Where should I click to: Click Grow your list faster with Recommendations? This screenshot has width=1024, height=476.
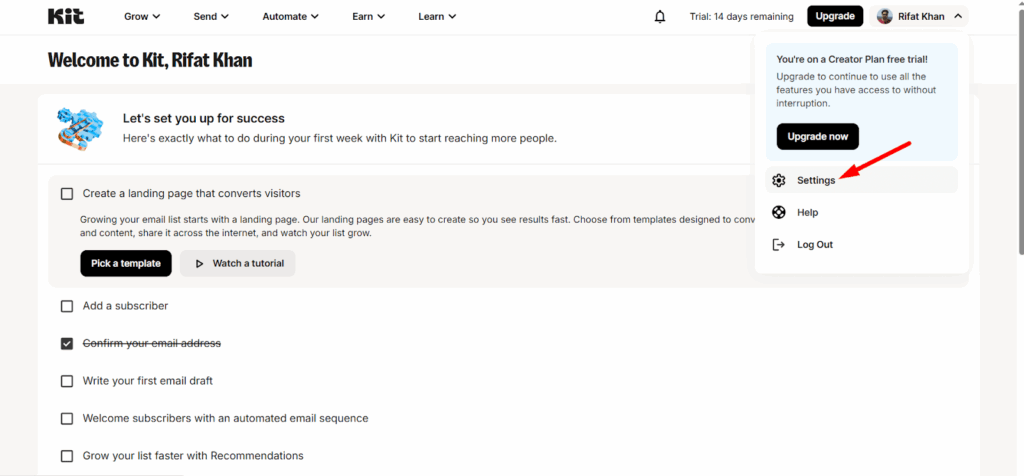[193, 456]
